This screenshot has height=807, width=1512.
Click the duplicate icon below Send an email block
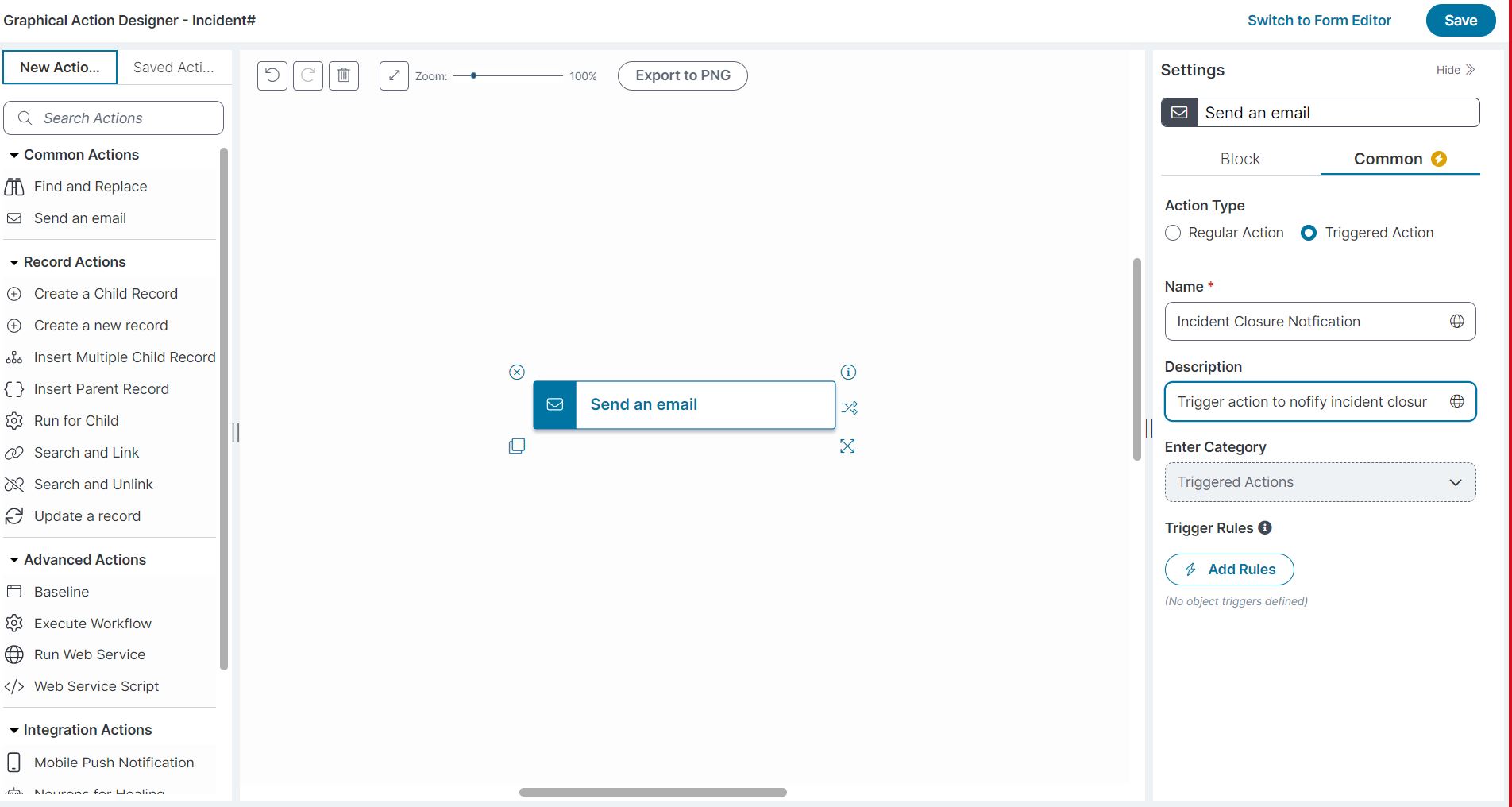[517, 446]
